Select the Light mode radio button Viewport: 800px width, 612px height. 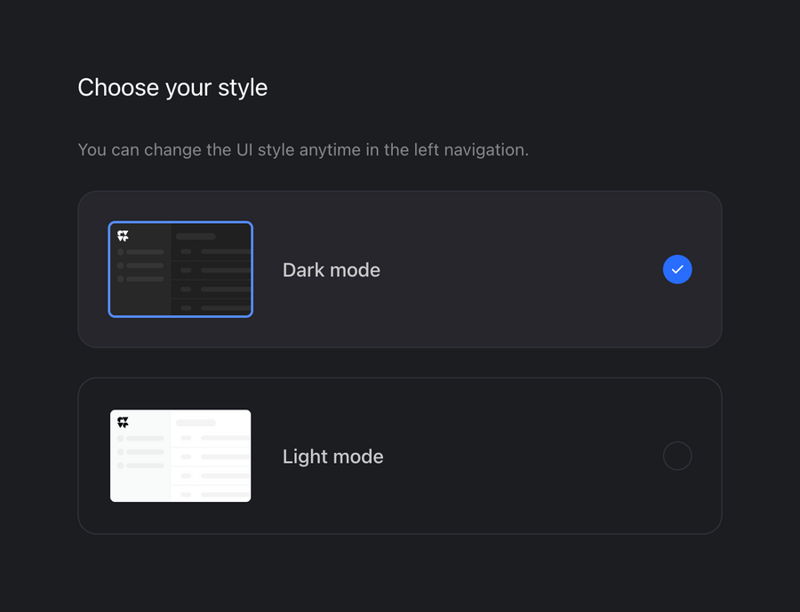tap(677, 455)
